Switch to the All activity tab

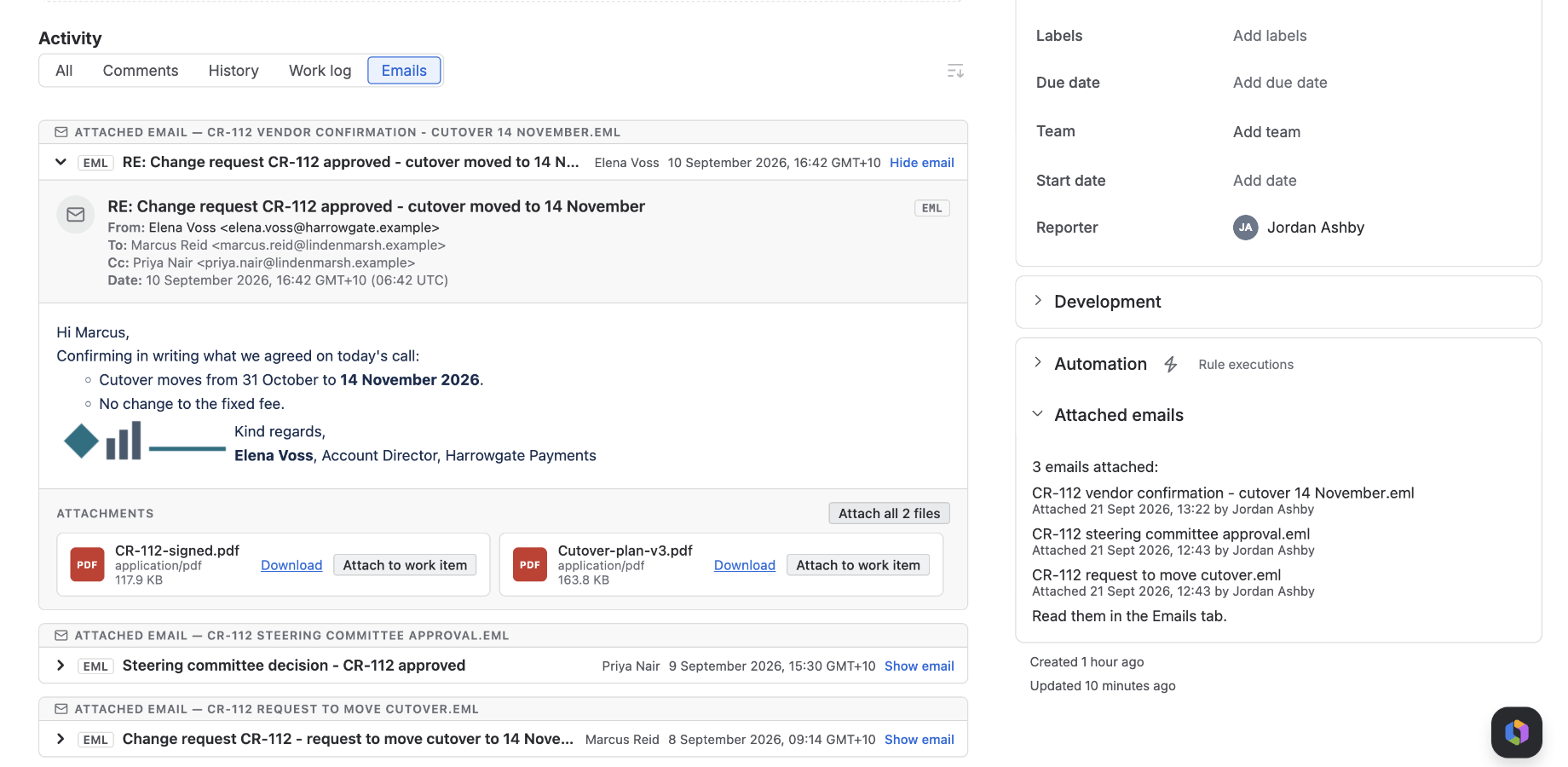tap(64, 71)
